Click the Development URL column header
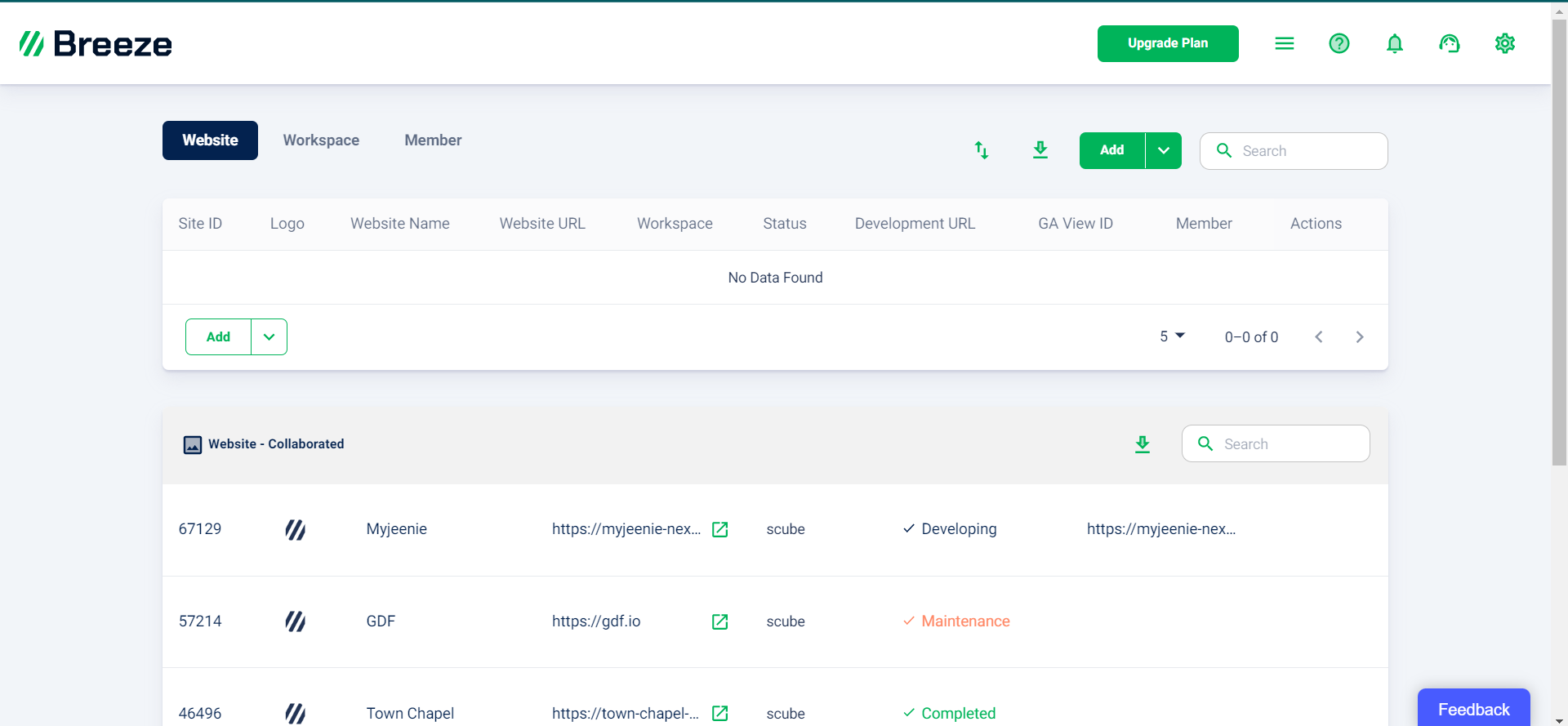 (915, 224)
